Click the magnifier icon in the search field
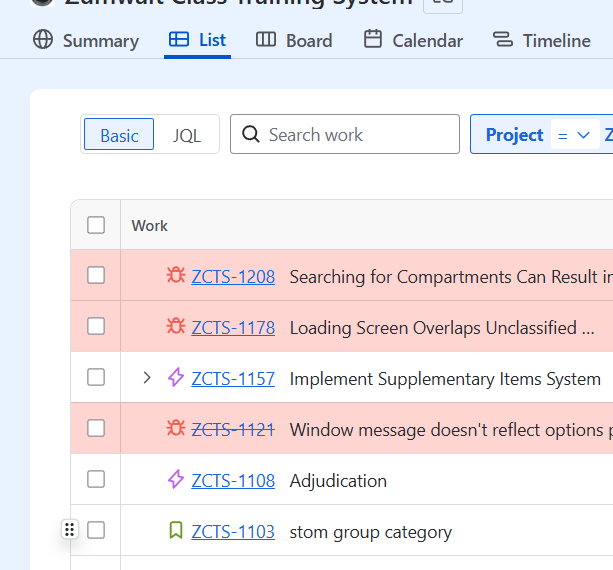The width and height of the screenshot is (613, 570). (x=251, y=135)
